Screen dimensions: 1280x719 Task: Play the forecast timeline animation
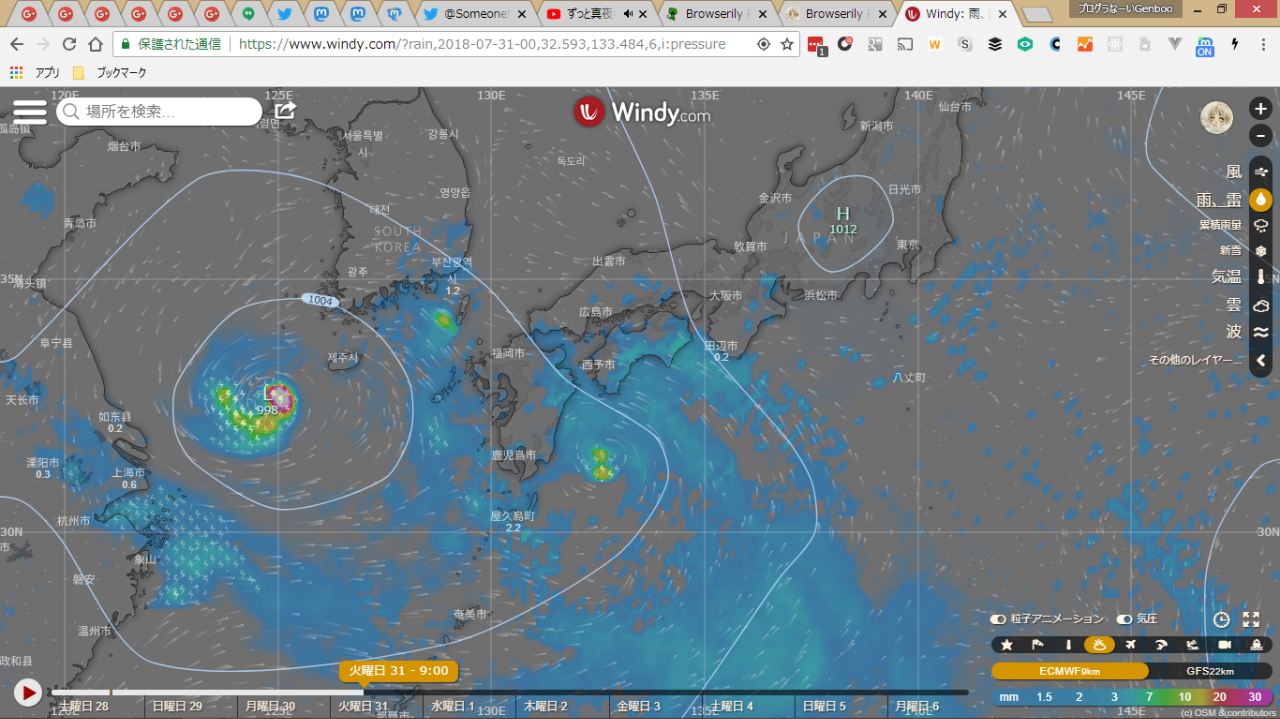click(27, 692)
